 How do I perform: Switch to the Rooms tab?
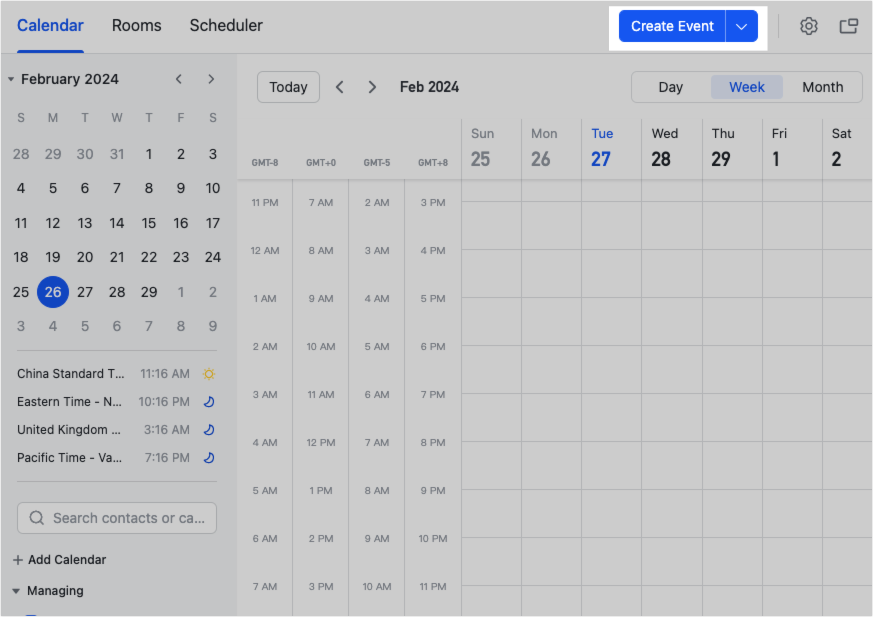coord(136,26)
